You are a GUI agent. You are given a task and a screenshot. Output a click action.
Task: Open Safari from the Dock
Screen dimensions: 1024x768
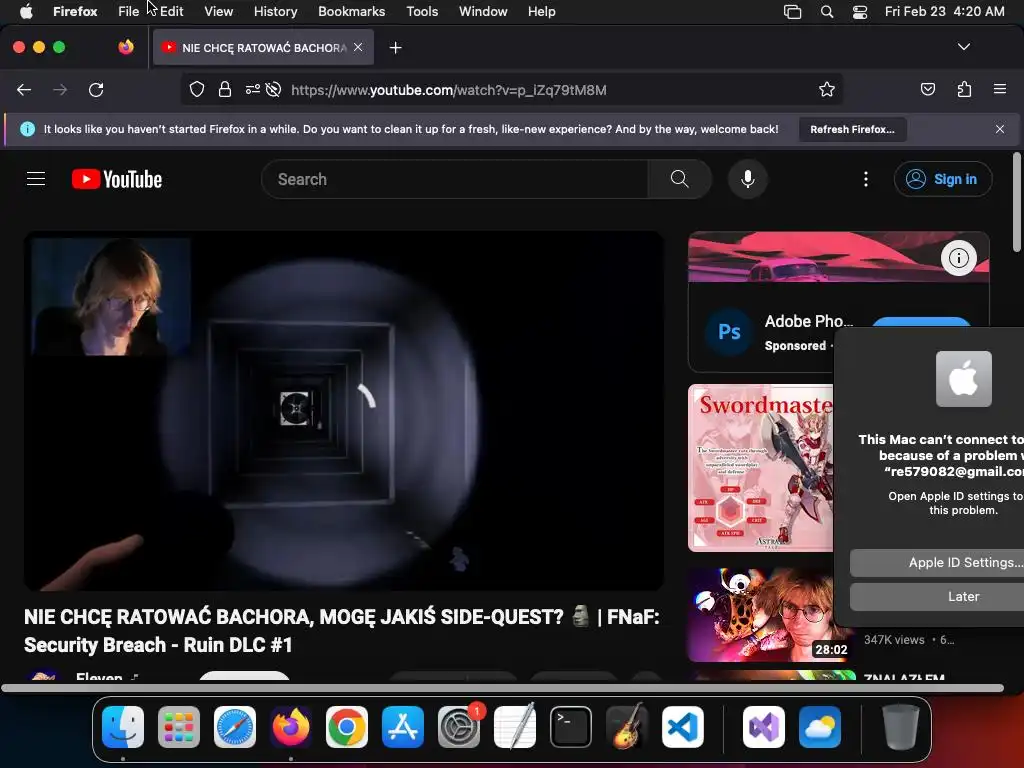(x=235, y=727)
